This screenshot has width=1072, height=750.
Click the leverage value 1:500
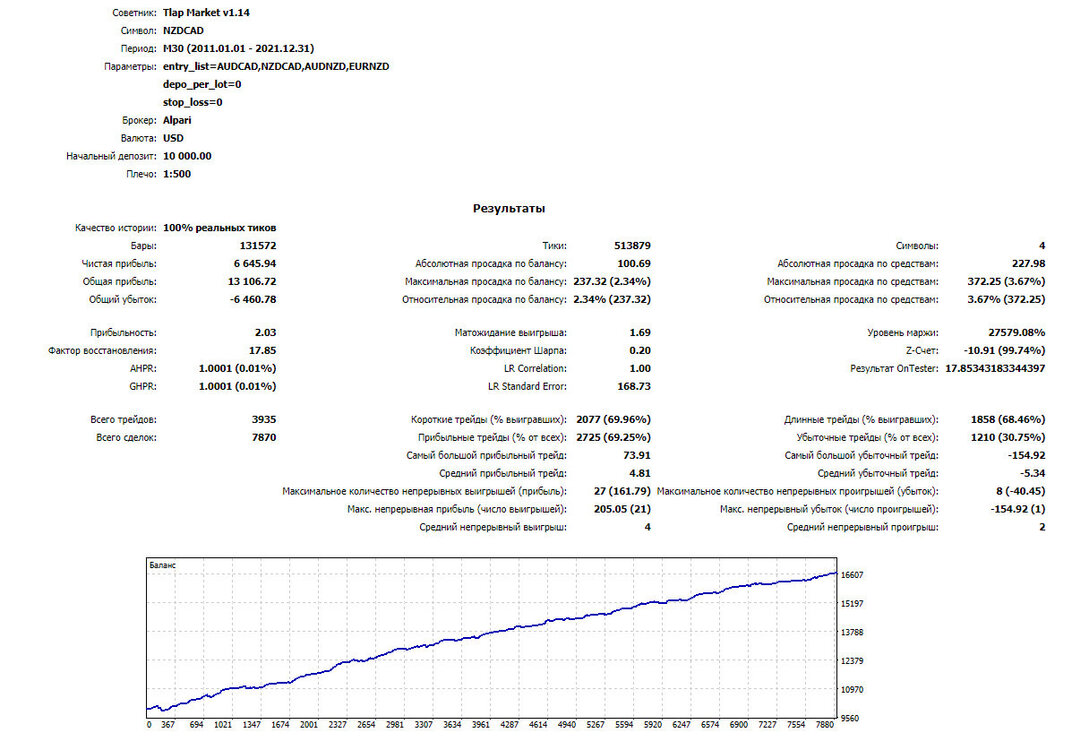[x=177, y=174]
